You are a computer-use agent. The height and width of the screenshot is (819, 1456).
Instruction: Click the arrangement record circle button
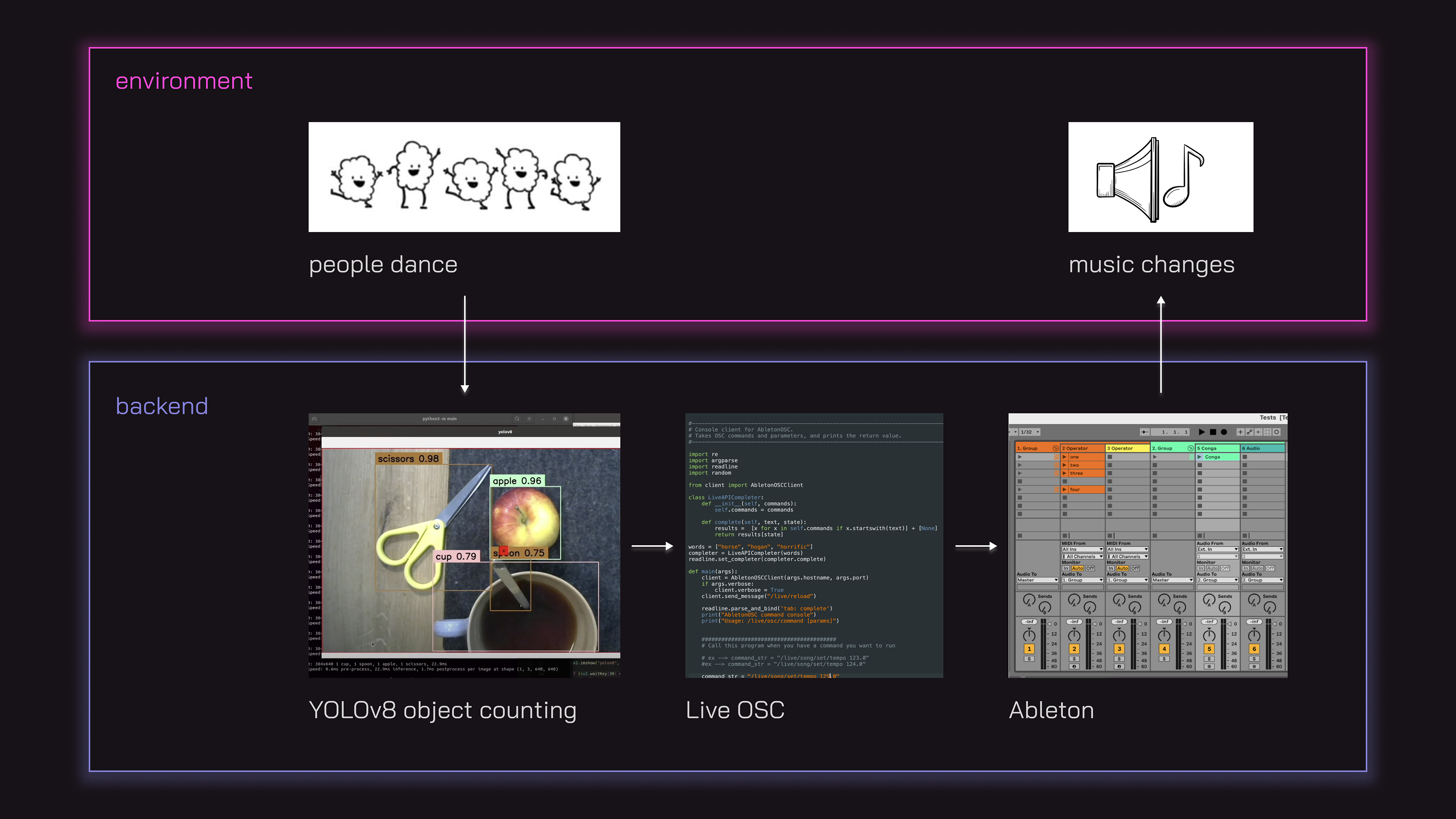[1224, 432]
